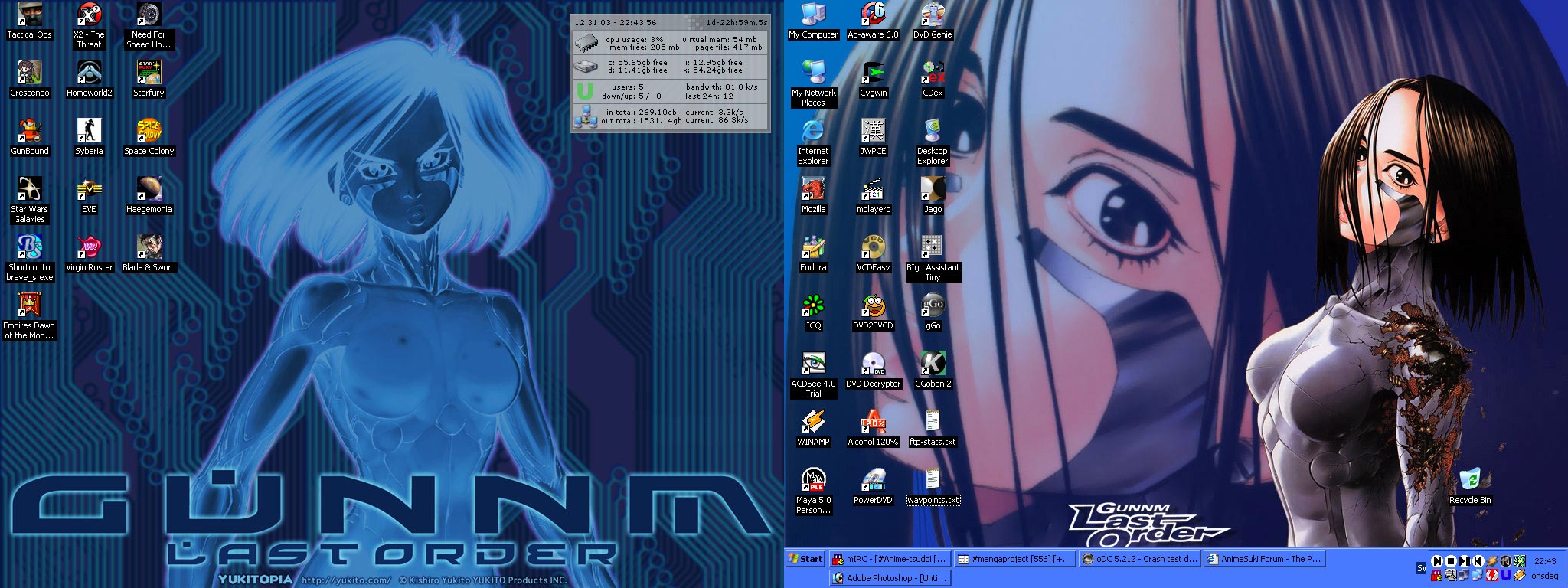Viewport: 1568px width, 588px height.
Task: Switch to the #mangaproject [556] taskbar window
Action: 1014,559
